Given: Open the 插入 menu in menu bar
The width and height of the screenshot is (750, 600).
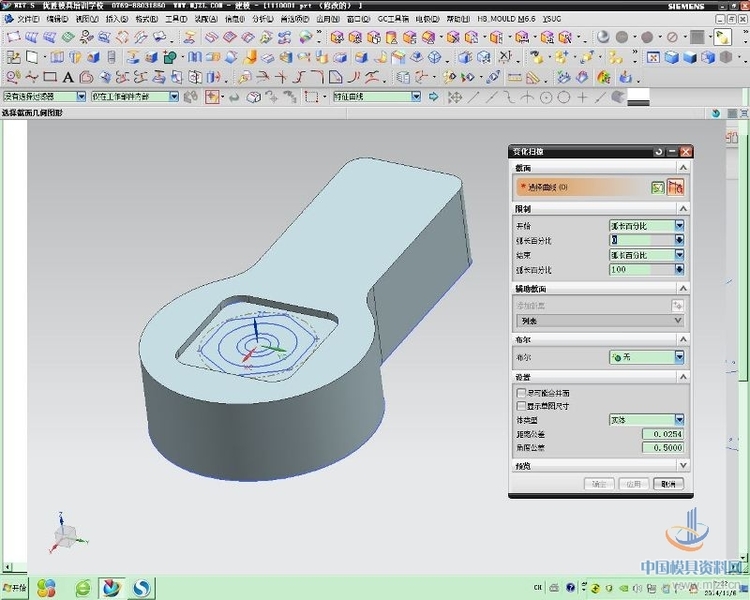Looking at the screenshot, I should click(x=116, y=19).
